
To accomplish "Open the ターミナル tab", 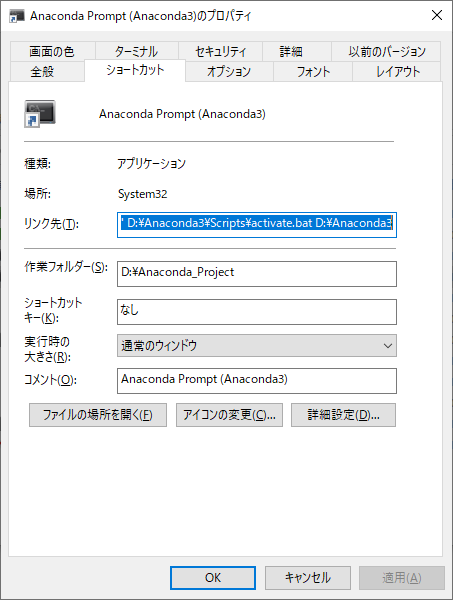I will [137, 51].
